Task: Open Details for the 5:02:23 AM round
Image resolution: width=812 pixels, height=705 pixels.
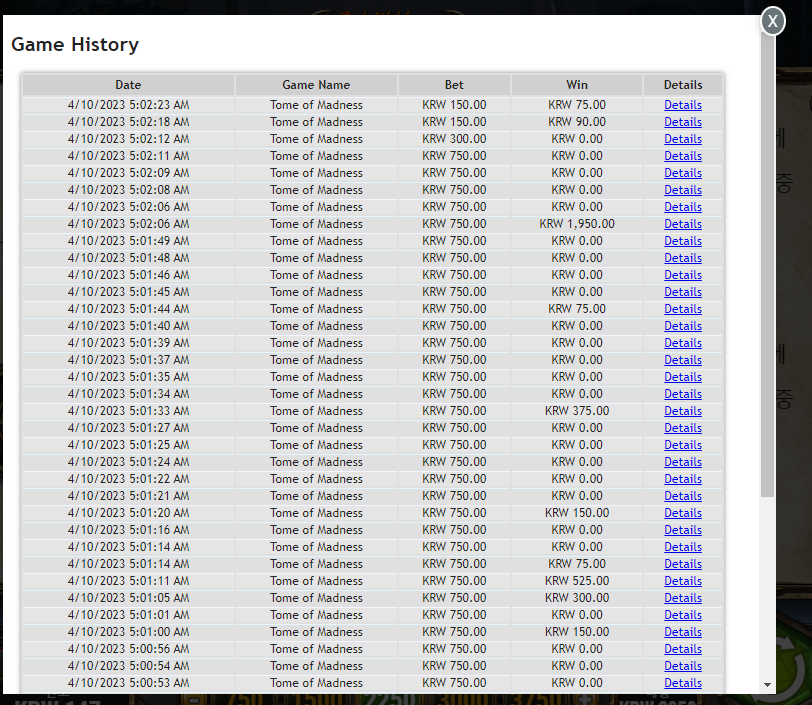Action: click(683, 105)
